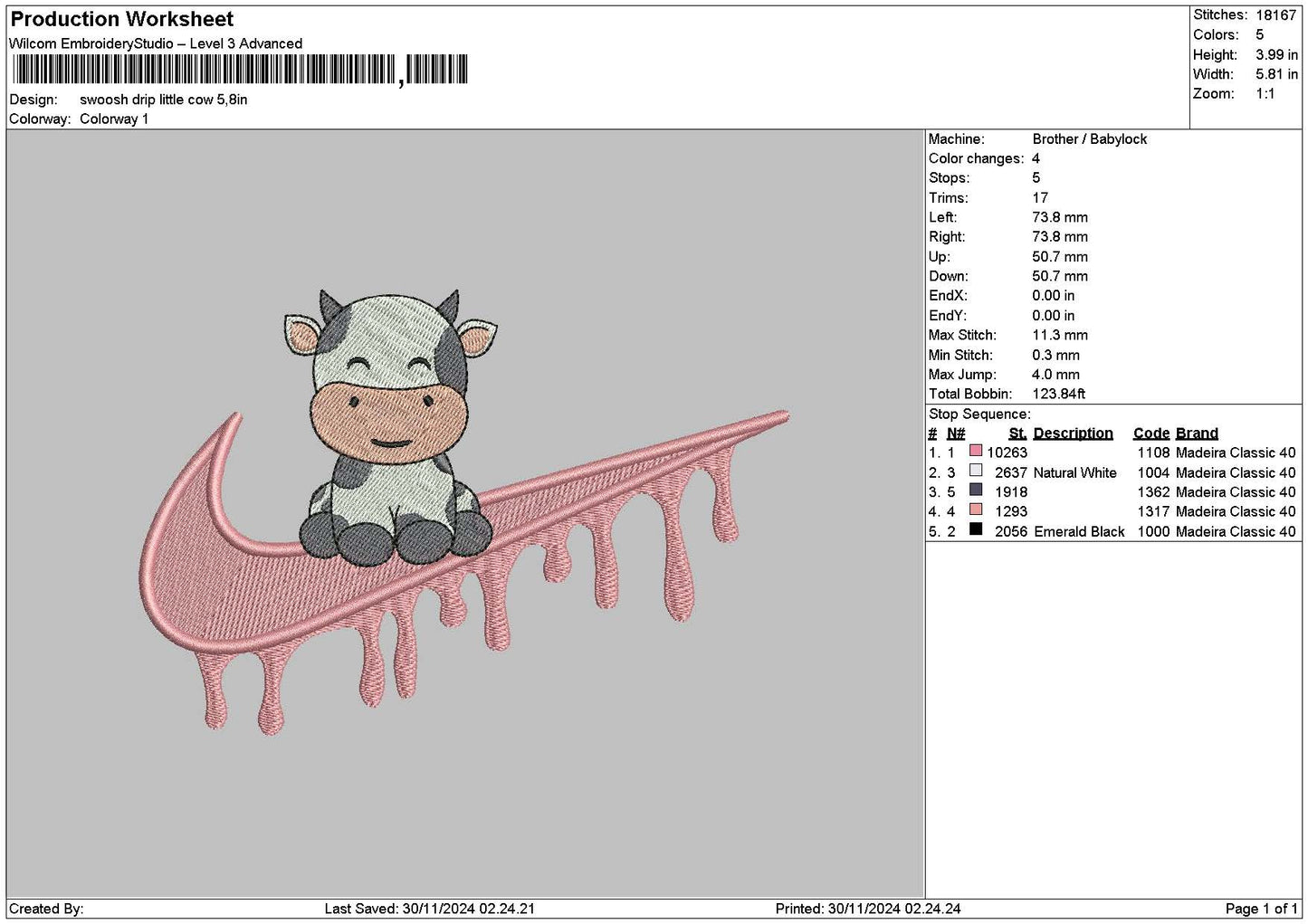1308x924 pixels.
Task: Click the Brother / Babylock machine value
Action: point(1090,139)
